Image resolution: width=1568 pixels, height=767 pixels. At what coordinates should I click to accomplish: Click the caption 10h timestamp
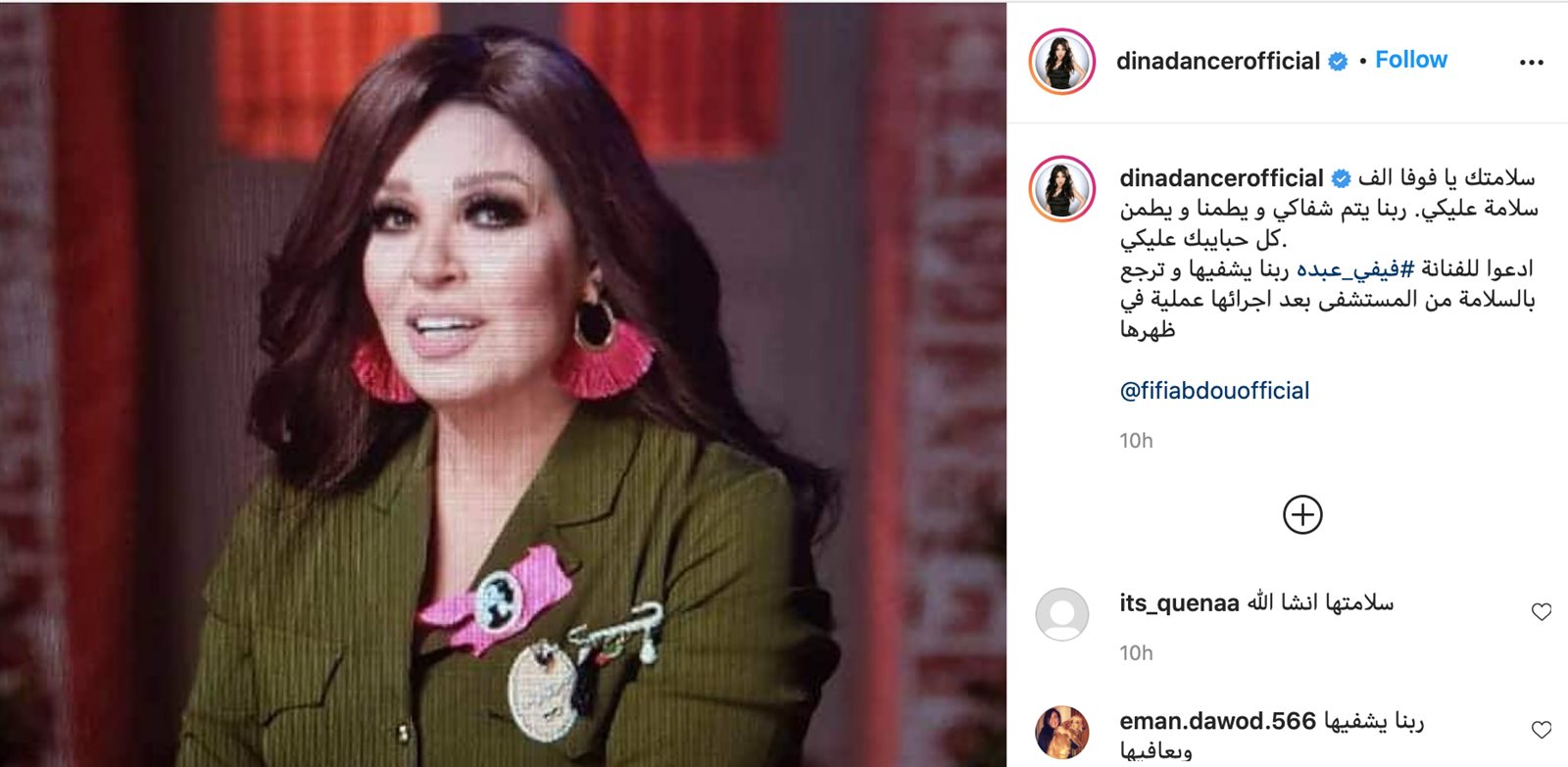click(x=1136, y=441)
